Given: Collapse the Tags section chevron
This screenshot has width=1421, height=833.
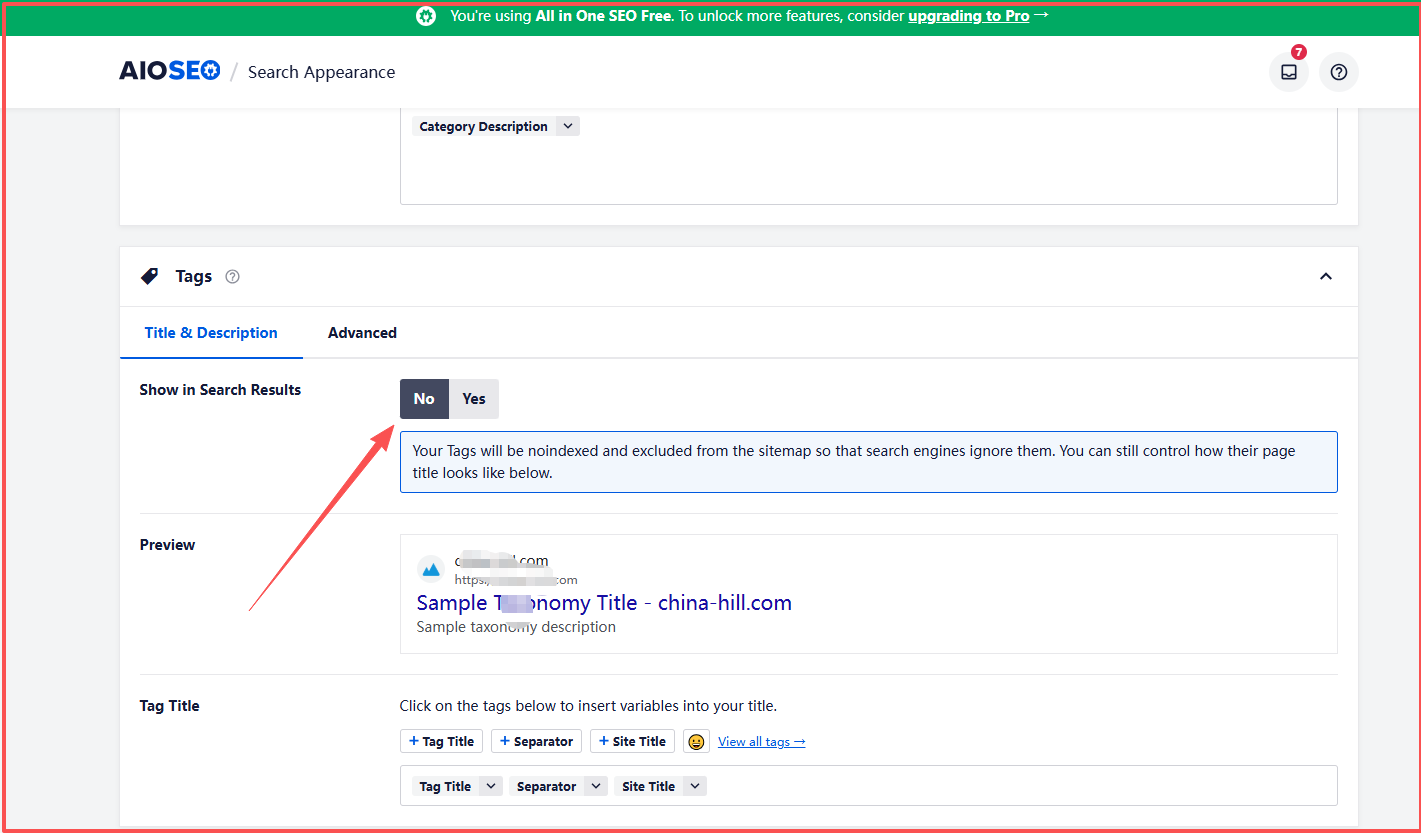Looking at the screenshot, I should pyautogui.click(x=1326, y=276).
